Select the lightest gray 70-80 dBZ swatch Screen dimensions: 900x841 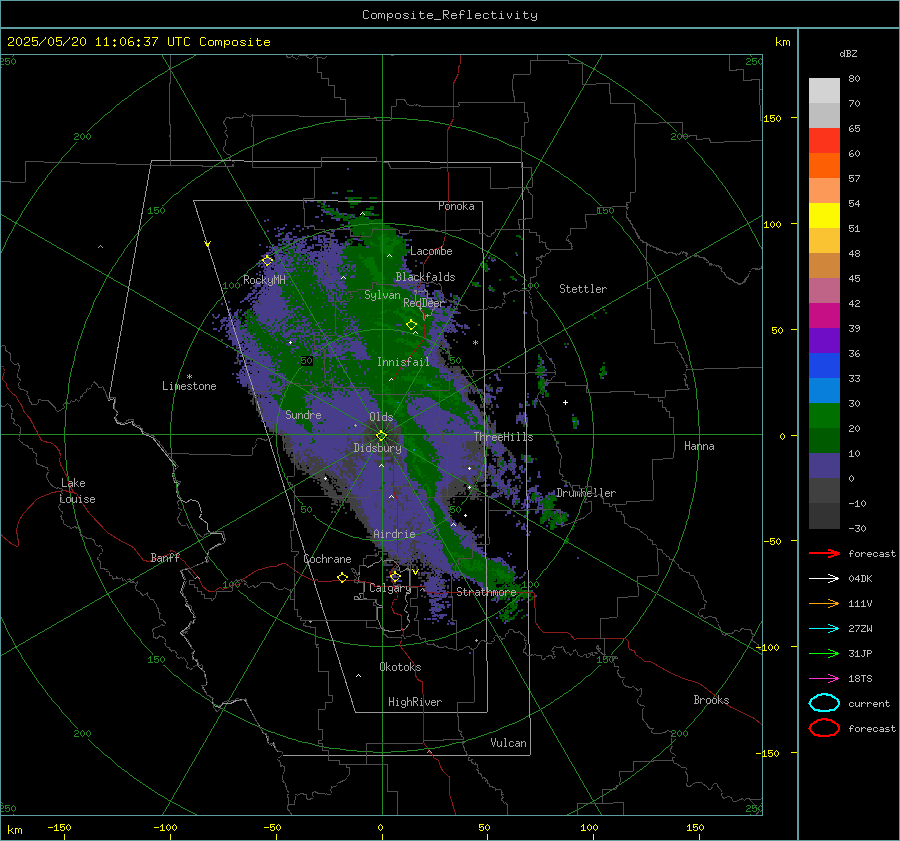coord(824,91)
